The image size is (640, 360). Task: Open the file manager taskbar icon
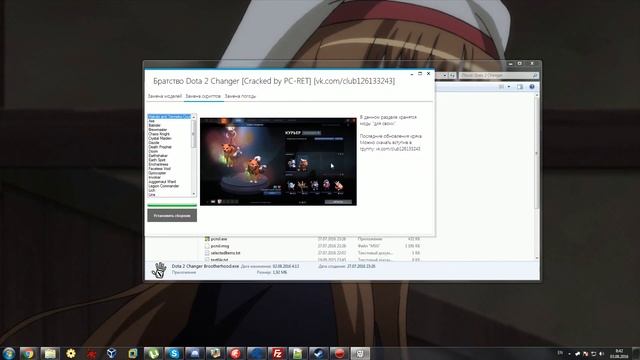point(50,353)
